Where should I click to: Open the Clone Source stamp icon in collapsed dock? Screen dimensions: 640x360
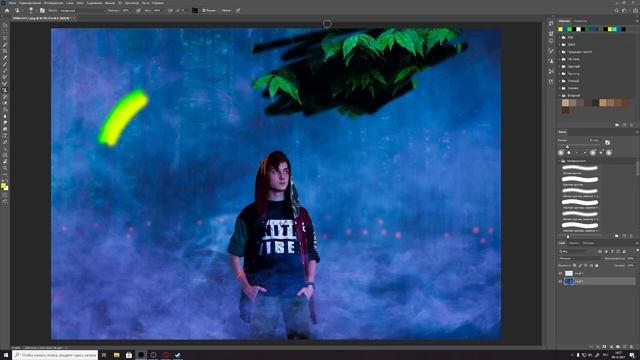(551, 60)
